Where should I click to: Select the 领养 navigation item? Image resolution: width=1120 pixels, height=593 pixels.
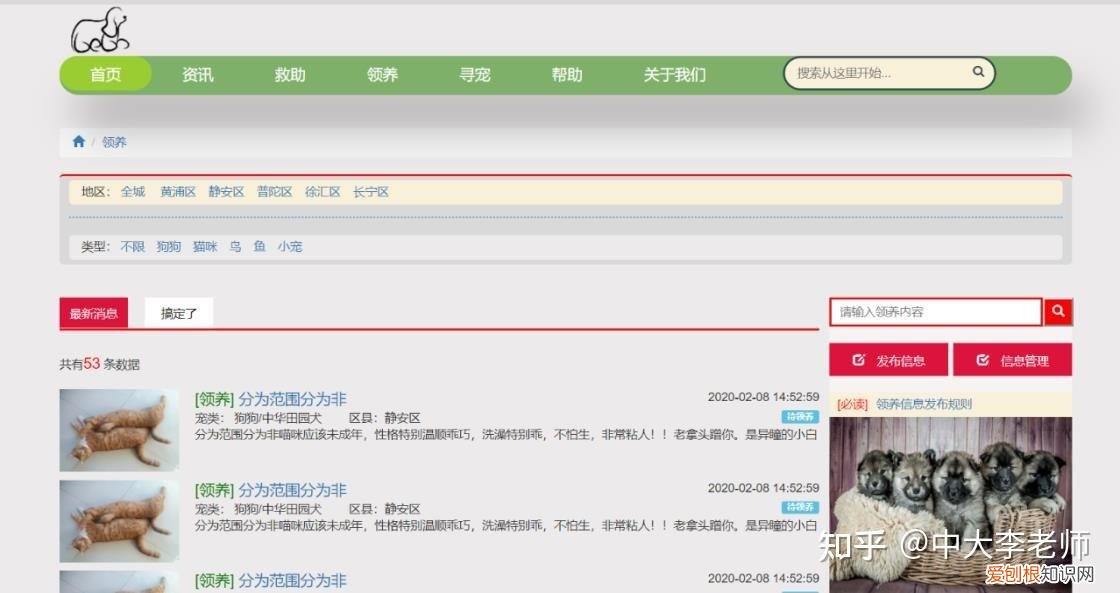(382, 75)
